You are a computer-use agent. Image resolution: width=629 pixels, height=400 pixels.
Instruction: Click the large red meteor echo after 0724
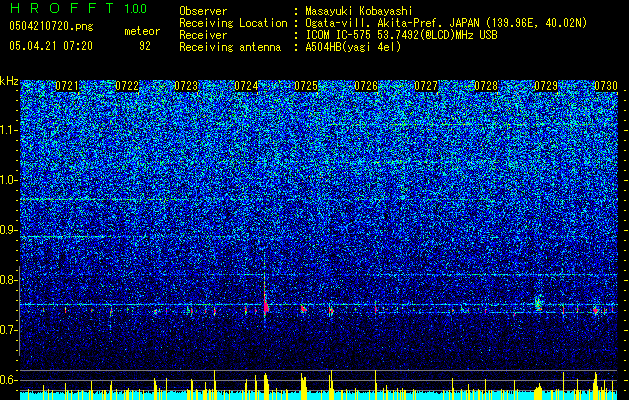click(266, 305)
